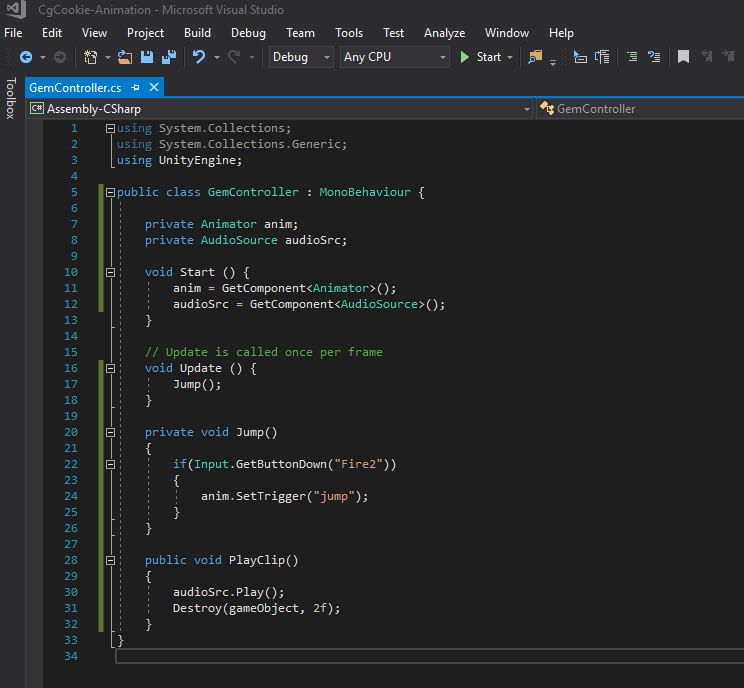The width and height of the screenshot is (744, 688).
Task: Expand the Assembly-CSharp project dropdown
Action: click(526, 109)
